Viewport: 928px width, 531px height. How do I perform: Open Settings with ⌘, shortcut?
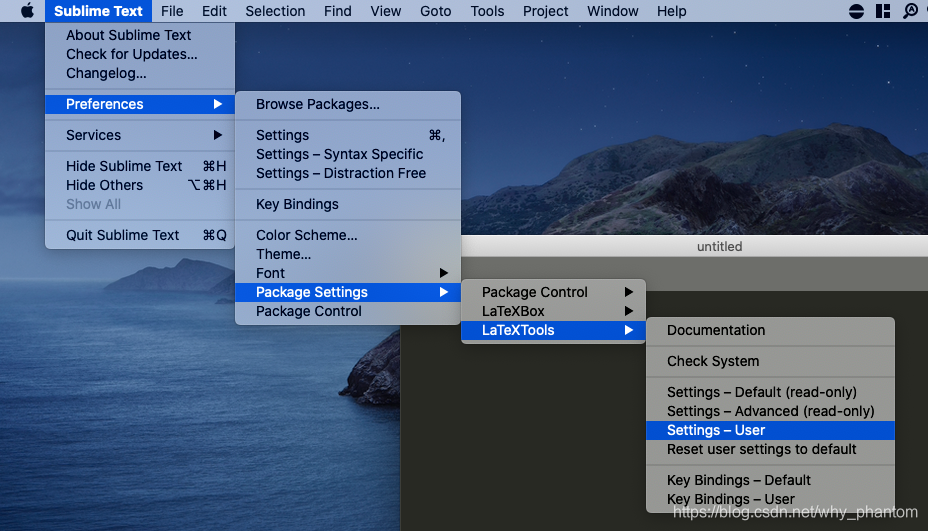tap(348, 135)
